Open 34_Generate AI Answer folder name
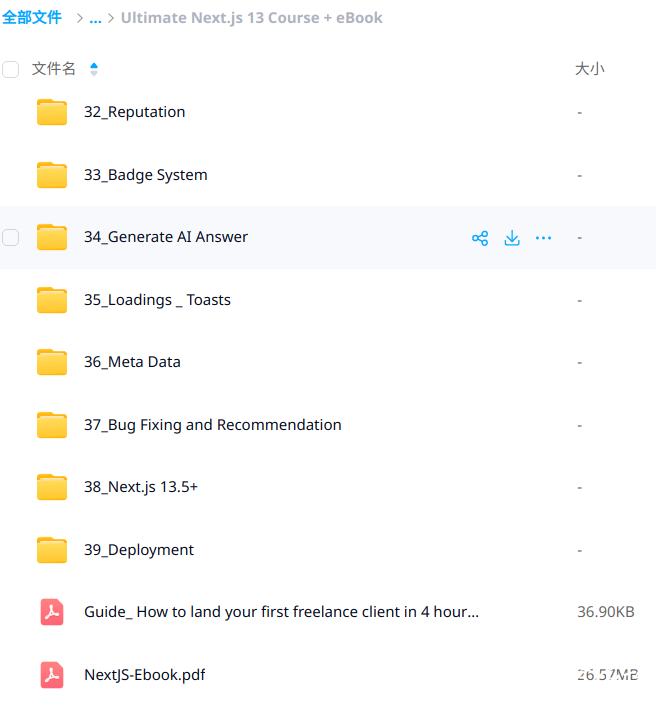The image size is (656, 703). coord(166,237)
